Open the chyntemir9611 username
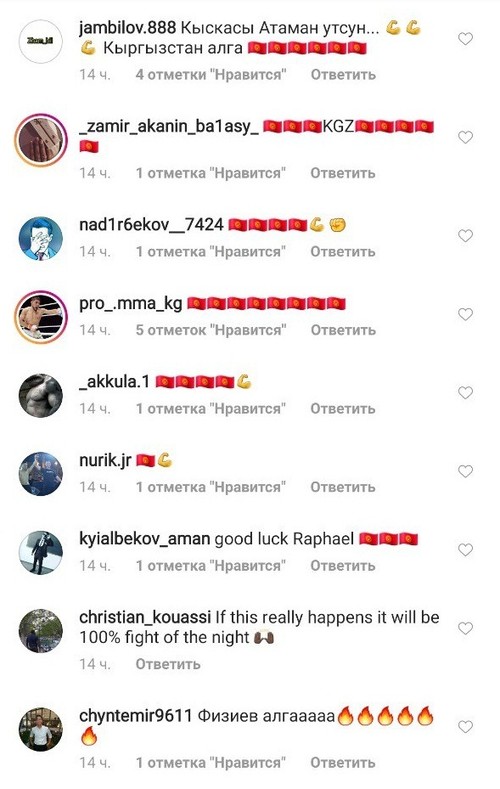This screenshot has width=500, height=789. (135, 716)
